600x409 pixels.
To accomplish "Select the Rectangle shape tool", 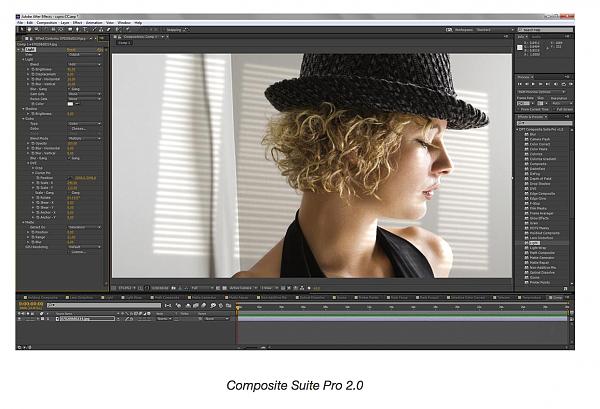I will 70,29.
